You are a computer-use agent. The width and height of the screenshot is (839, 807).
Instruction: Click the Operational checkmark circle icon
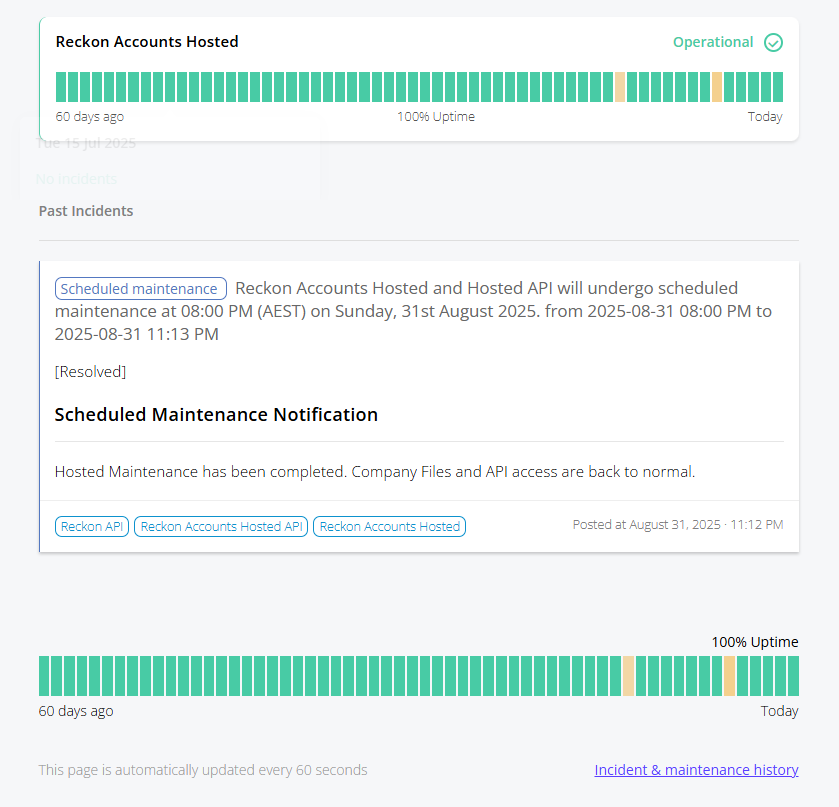(x=773, y=42)
